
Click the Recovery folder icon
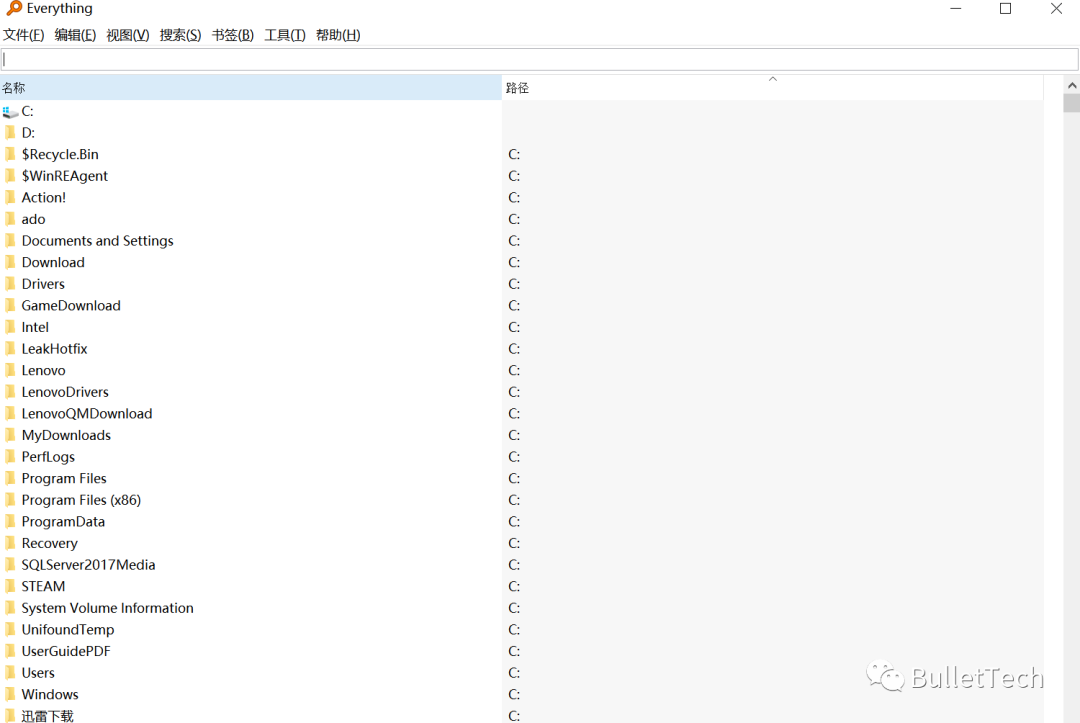[10, 543]
